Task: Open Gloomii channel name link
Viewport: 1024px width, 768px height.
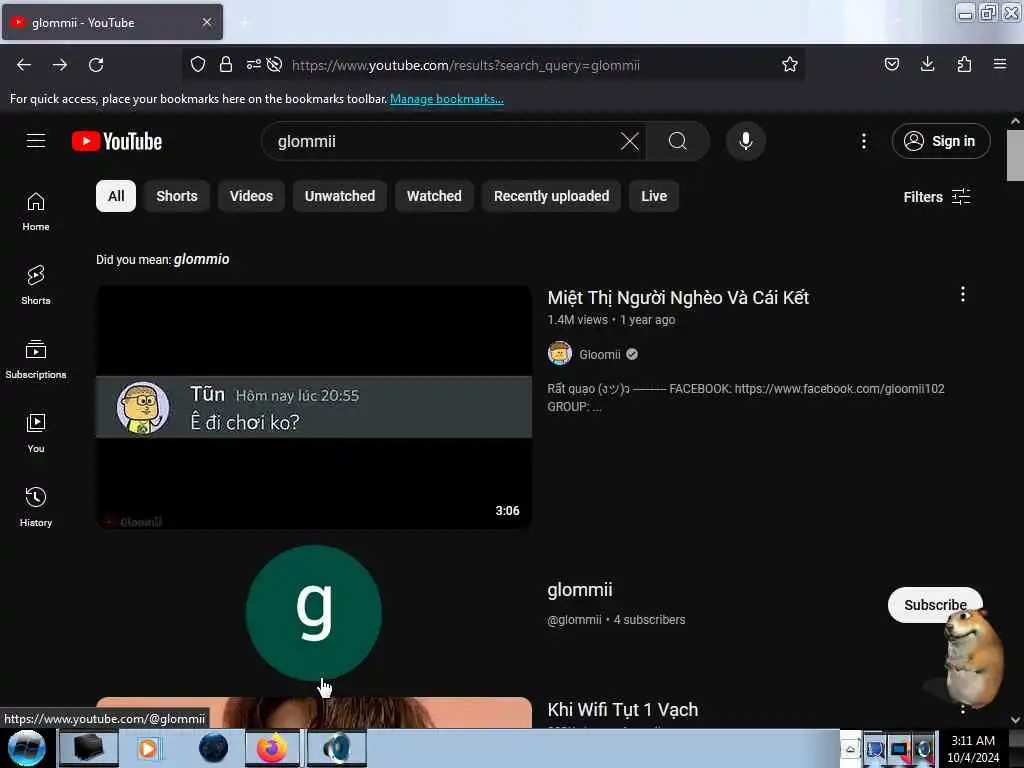Action: (x=600, y=355)
